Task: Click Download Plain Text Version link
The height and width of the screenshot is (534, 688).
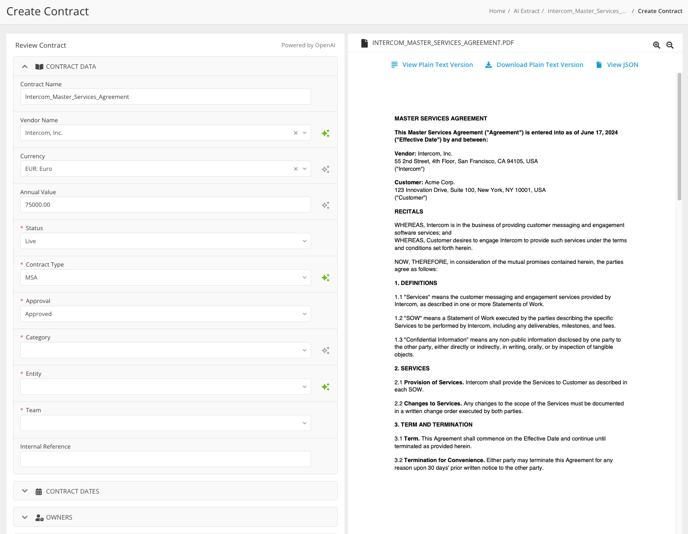Action: pos(540,65)
